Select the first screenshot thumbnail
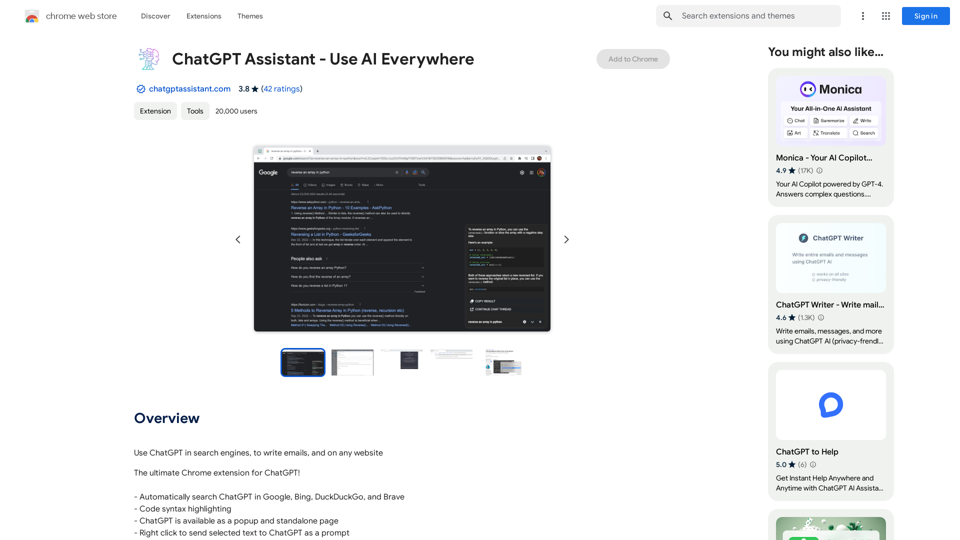960x540 pixels. tap(303, 362)
